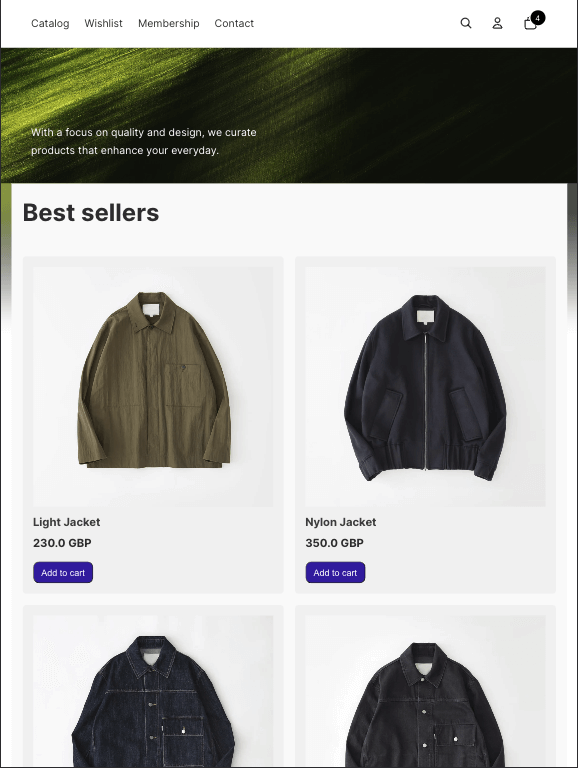The width and height of the screenshot is (578, 768).
Task: Click the Best sellers heading
Action: 91,213
